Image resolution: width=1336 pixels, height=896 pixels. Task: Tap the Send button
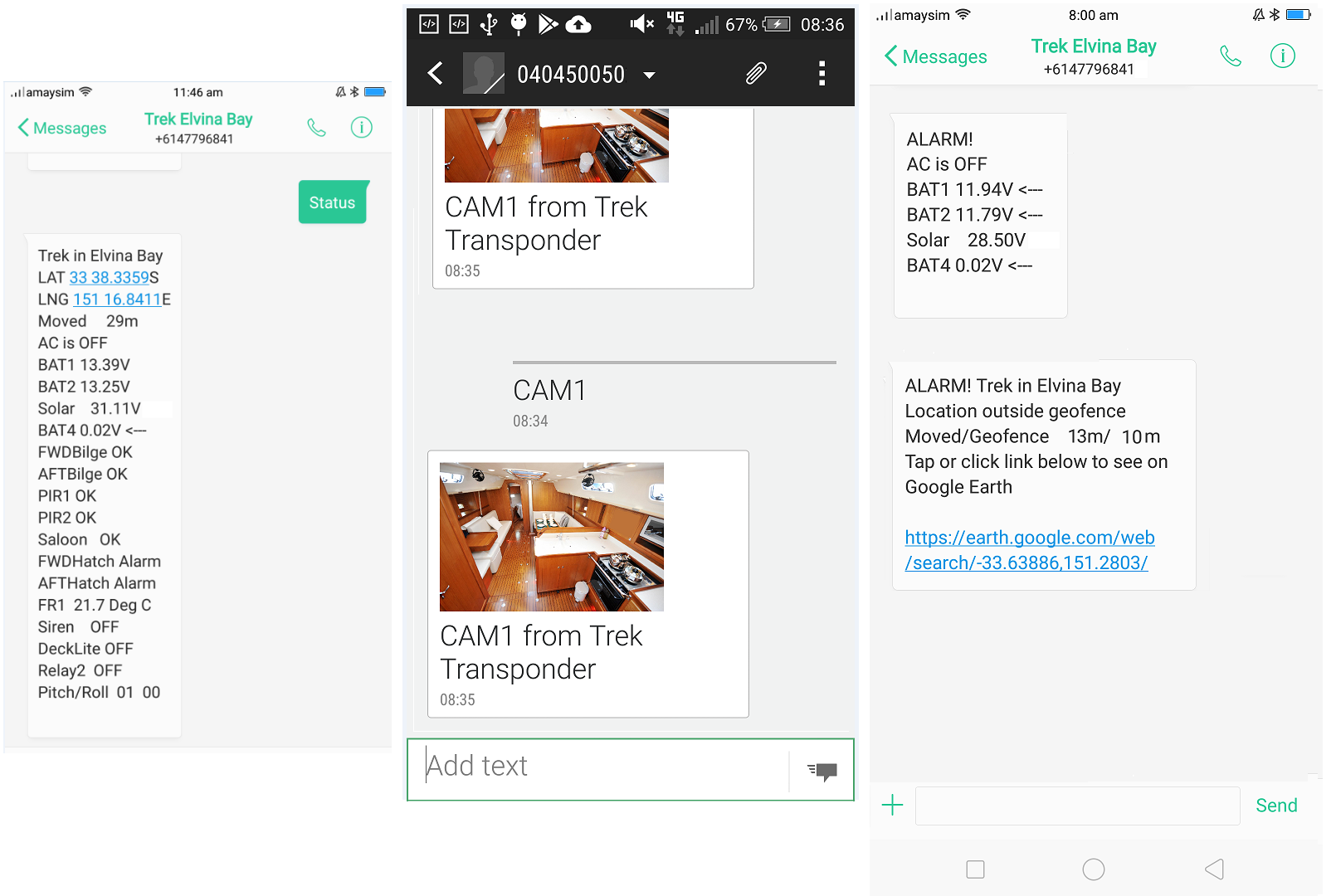point(1276,806)
